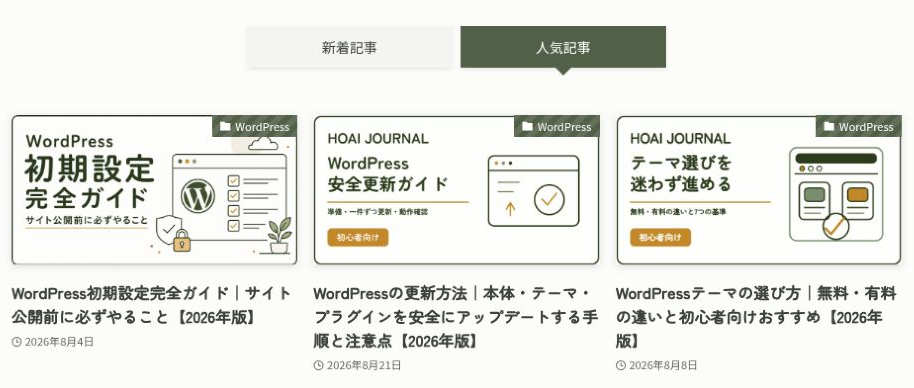Click clock icon beside 2026年8月21日
The width and height of the screenshot is (914, 388).
[x=318, y=365]
